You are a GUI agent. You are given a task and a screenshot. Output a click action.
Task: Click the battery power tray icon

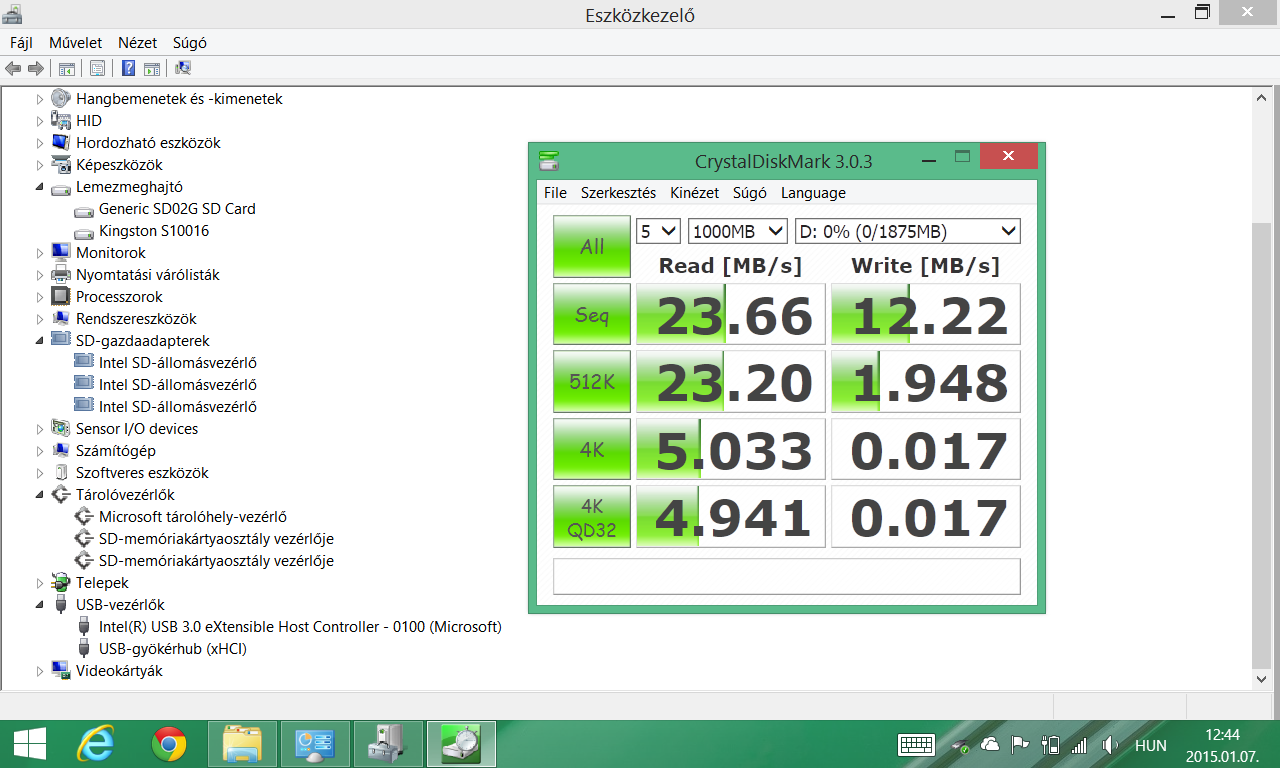pyautogui.click(x=1050, y=745)
